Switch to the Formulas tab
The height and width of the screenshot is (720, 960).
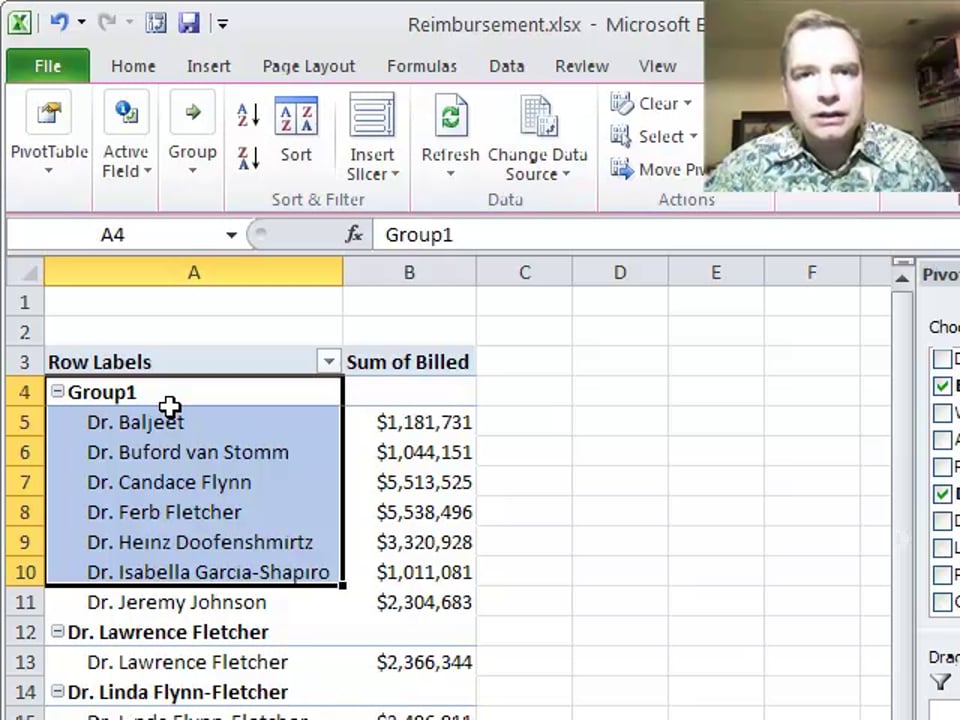[x=422, y=66]
